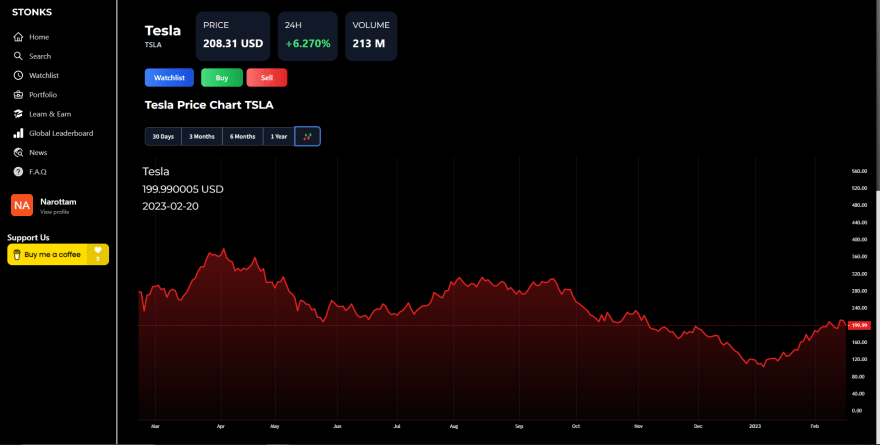880x445 pixels.
Task: Click the Search magnifier icon
Action: click(x=18, y=56)
